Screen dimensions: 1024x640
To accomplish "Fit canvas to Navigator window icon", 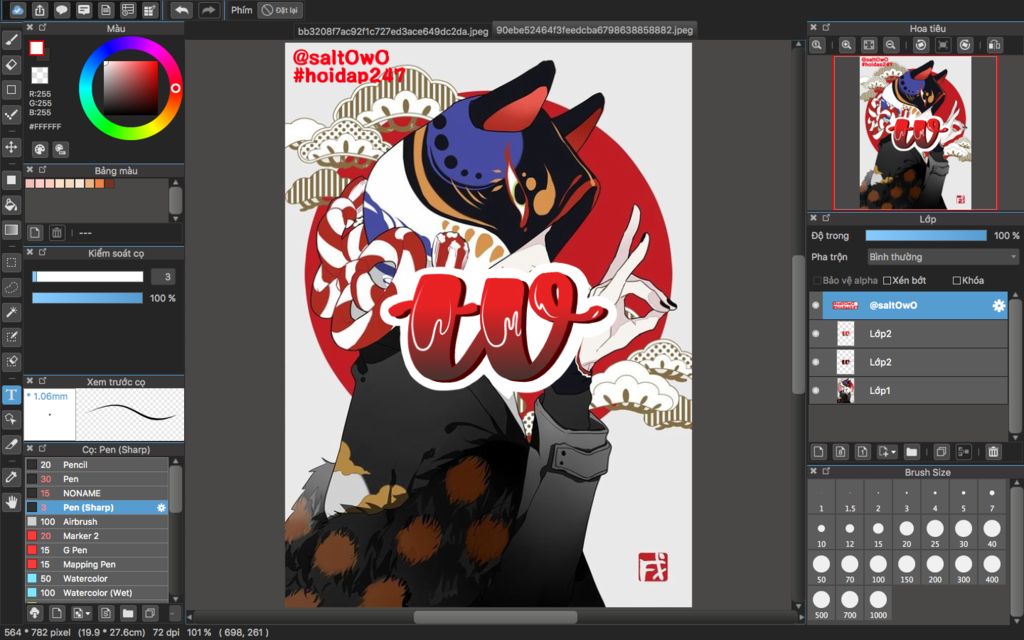I will [x=869, y=45].
